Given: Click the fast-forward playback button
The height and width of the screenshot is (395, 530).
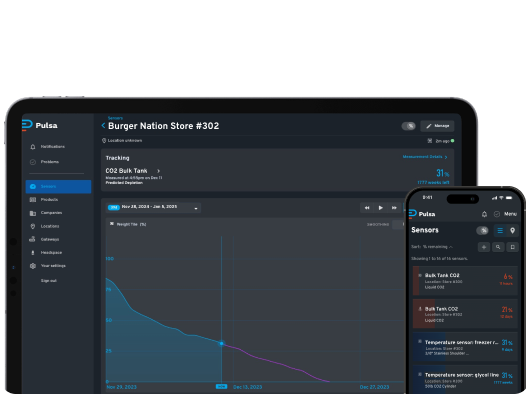Looking at the screenshot, I should (394, 208).
